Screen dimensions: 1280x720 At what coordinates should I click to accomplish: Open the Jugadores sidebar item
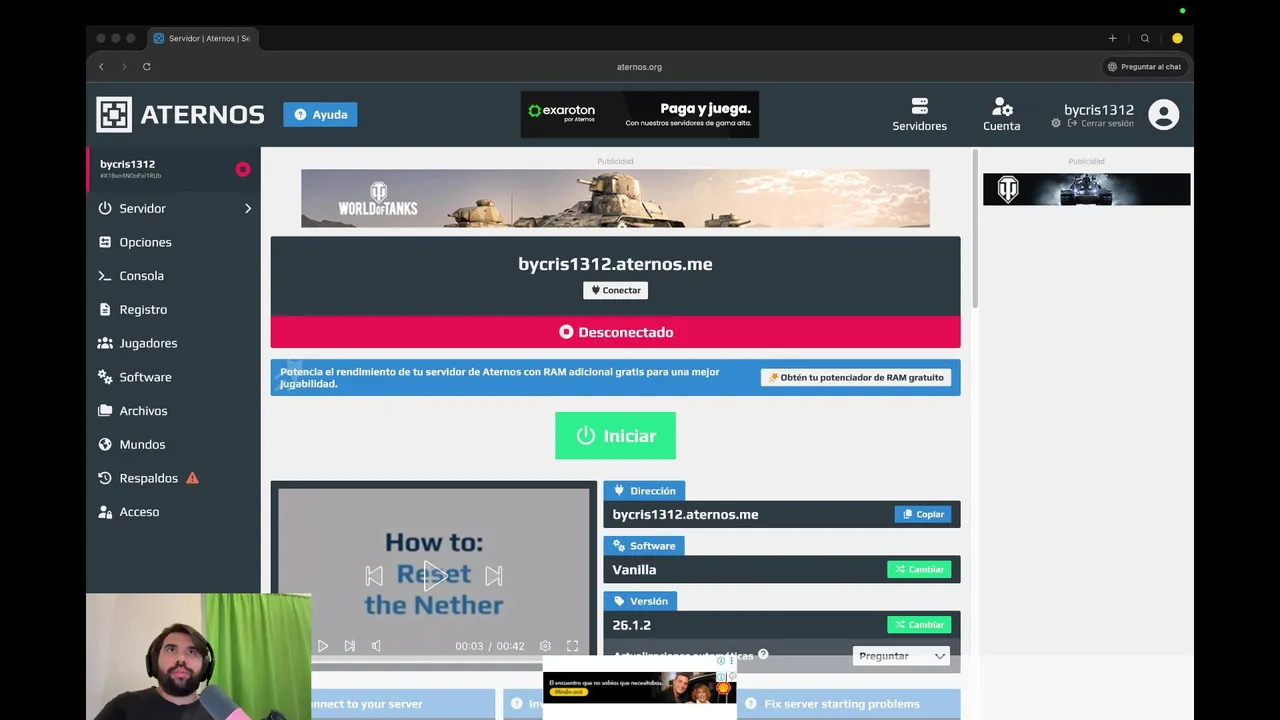point(174,343)
